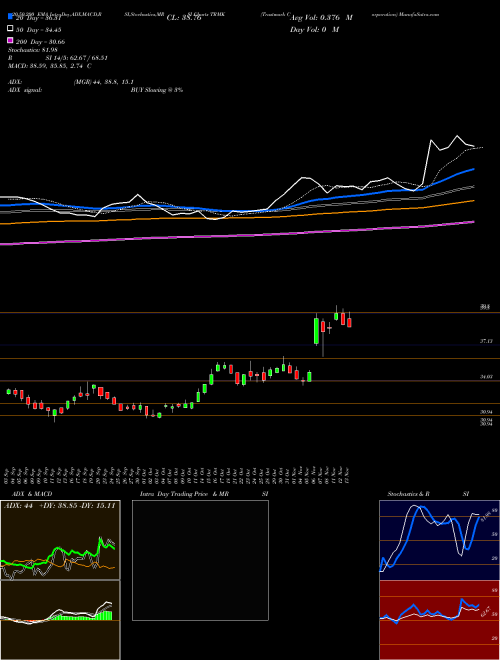Click the 'Intra Day Trading Price & MR' title

[x=184, y=494]
